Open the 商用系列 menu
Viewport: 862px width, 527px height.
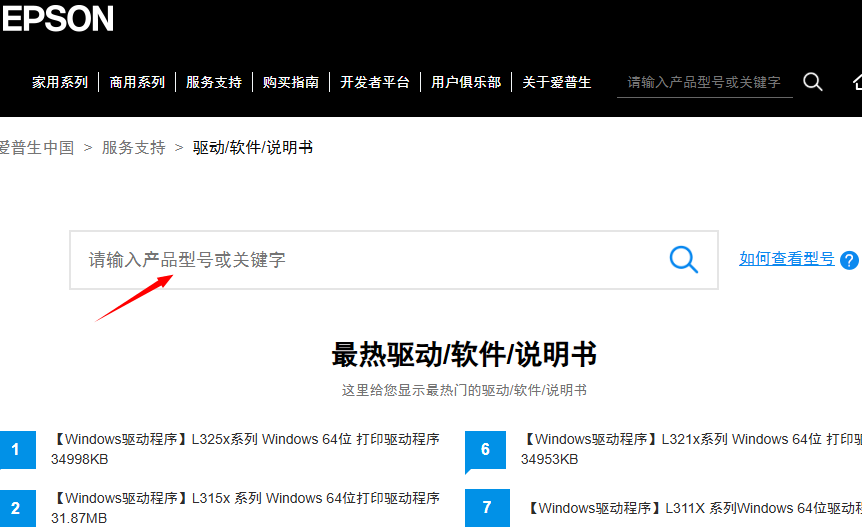pos(137,82)
